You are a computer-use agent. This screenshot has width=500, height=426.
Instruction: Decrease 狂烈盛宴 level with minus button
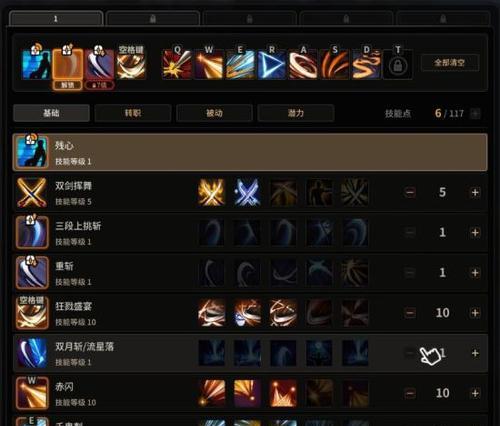tap(410, 313)
